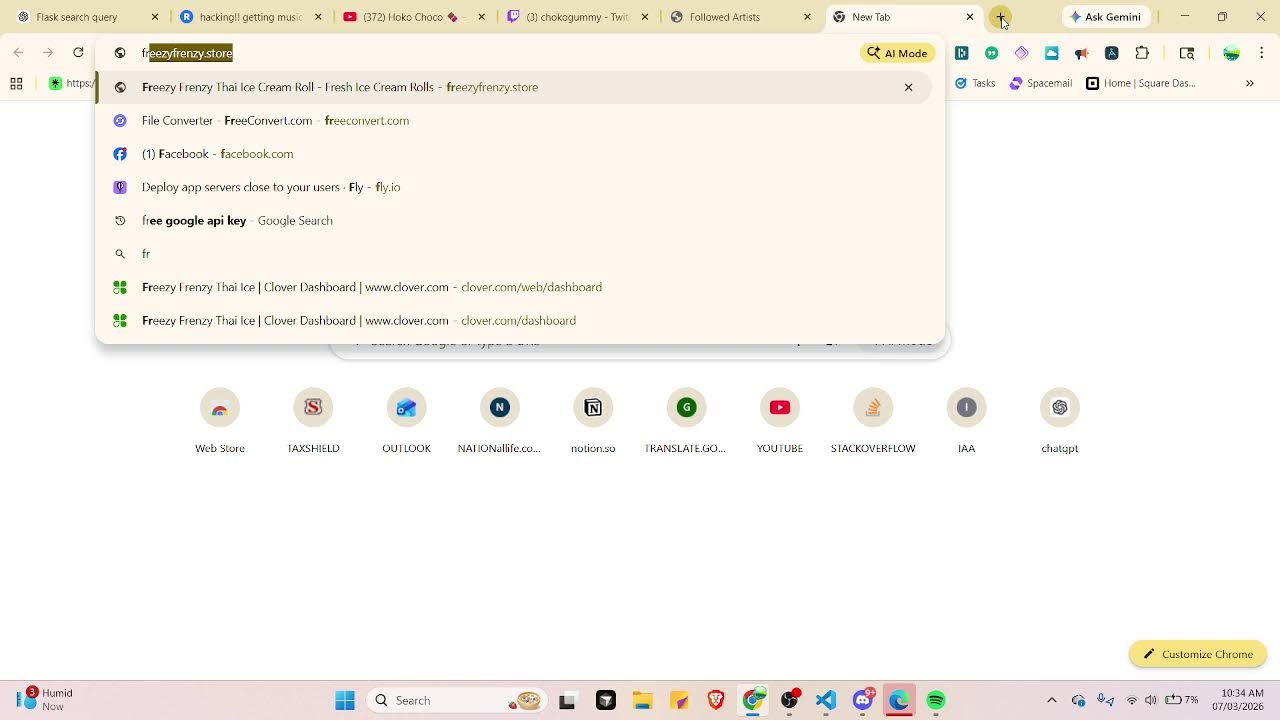This screenshot has height=720, width=1280.
Task: Click the green quote-marks extension icon
Action: [x=991, y=53]
